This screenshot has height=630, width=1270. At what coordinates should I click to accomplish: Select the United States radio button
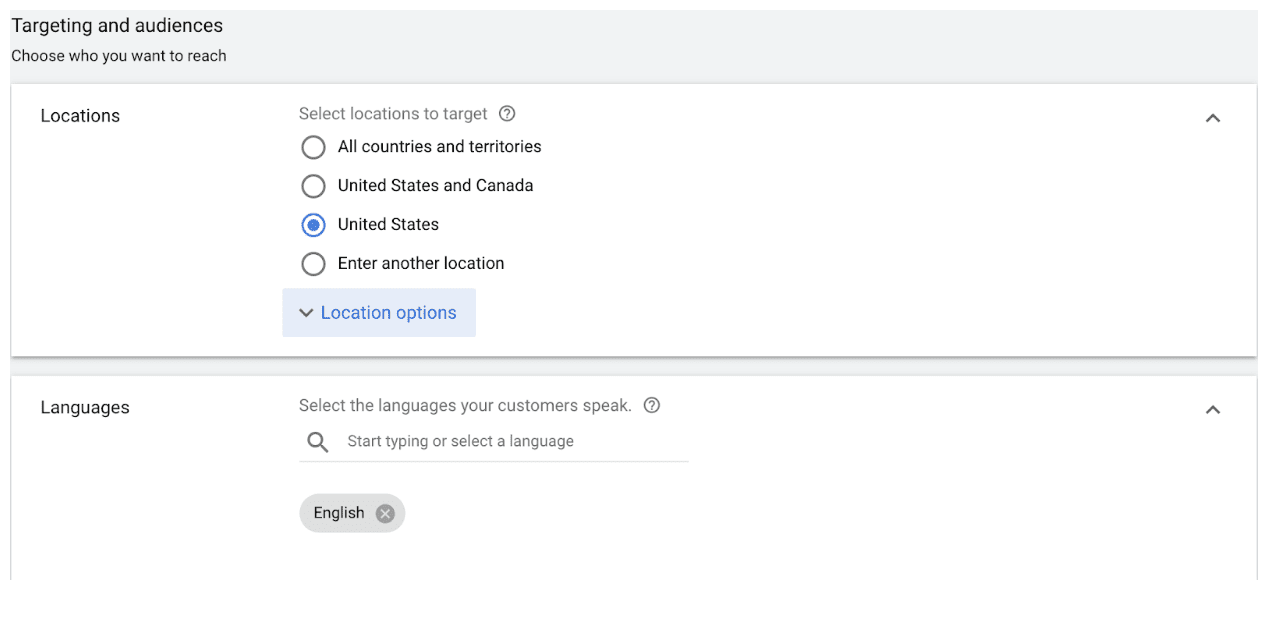pos(313,225)
